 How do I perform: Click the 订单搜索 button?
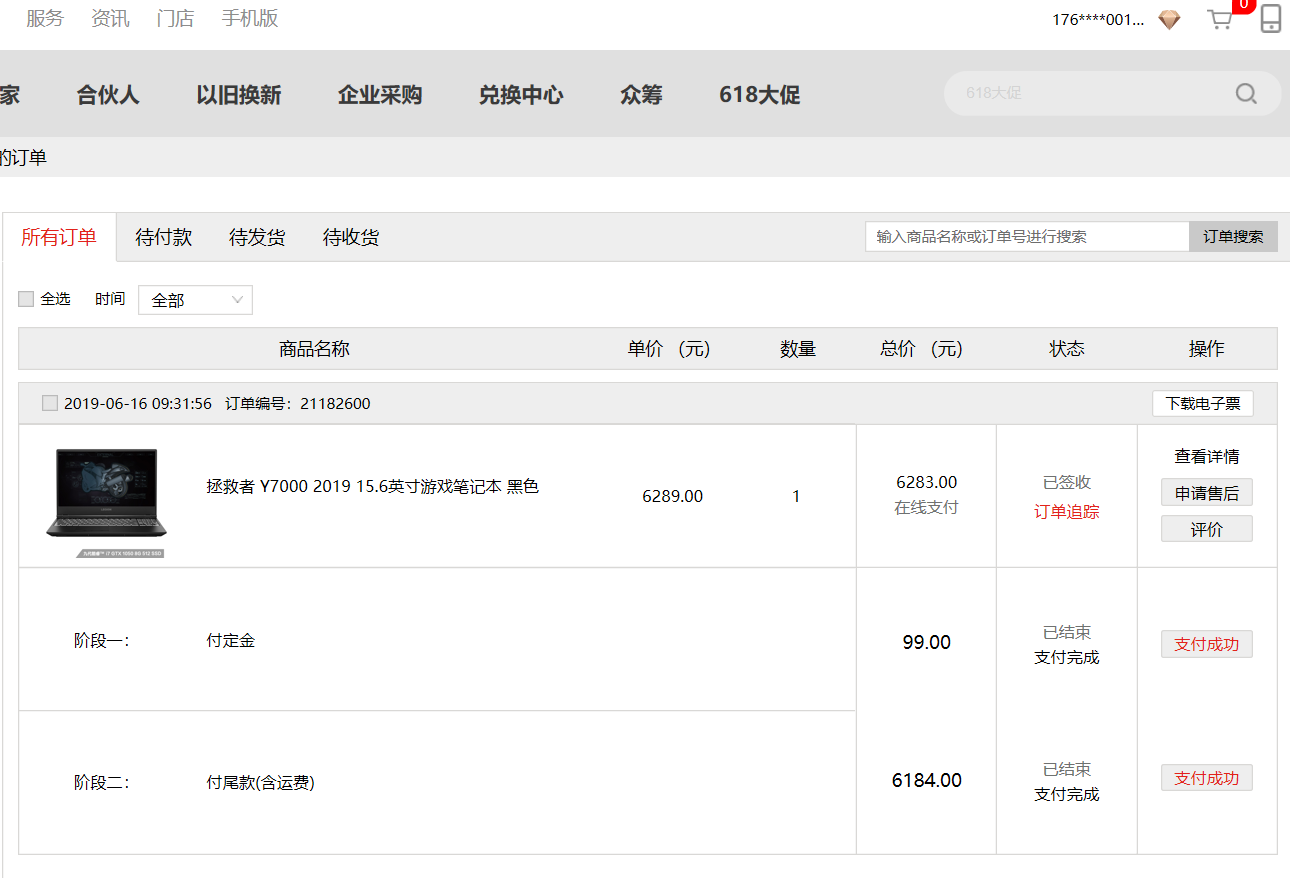1233,237
